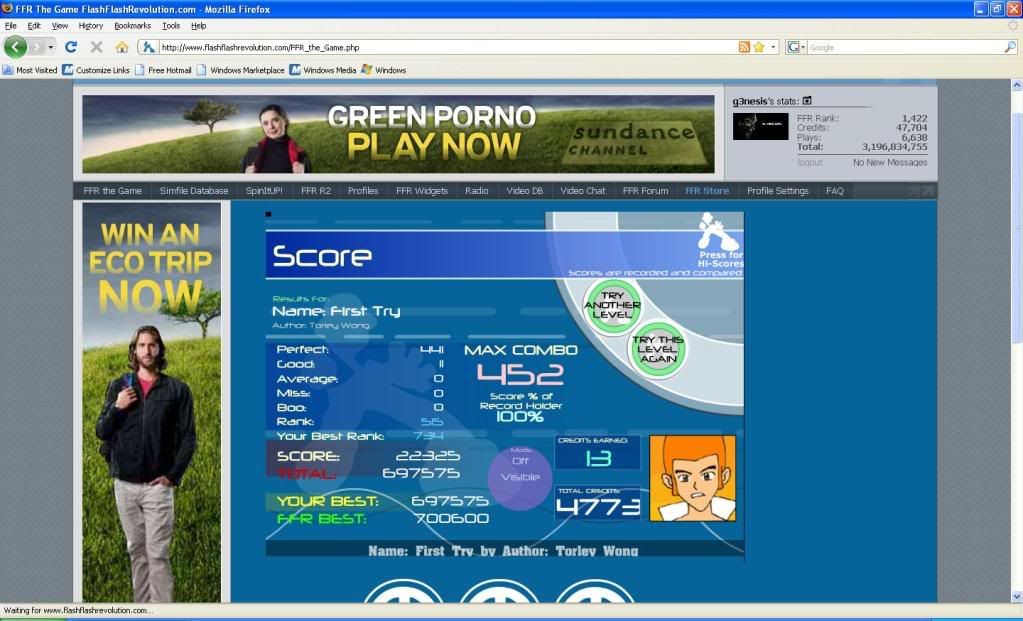Click the logout link

[x=810, y=162]
